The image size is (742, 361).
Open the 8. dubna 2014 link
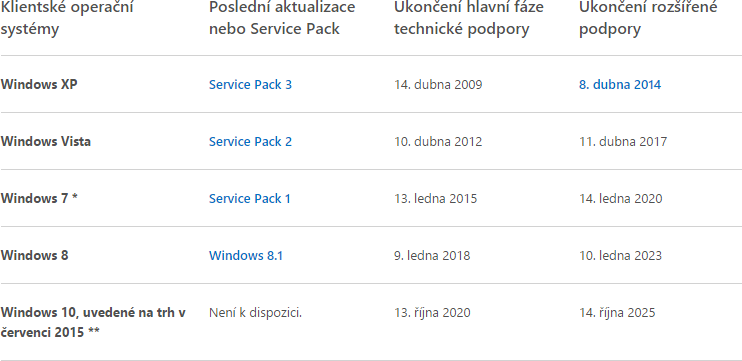click(x=620, y=85)
